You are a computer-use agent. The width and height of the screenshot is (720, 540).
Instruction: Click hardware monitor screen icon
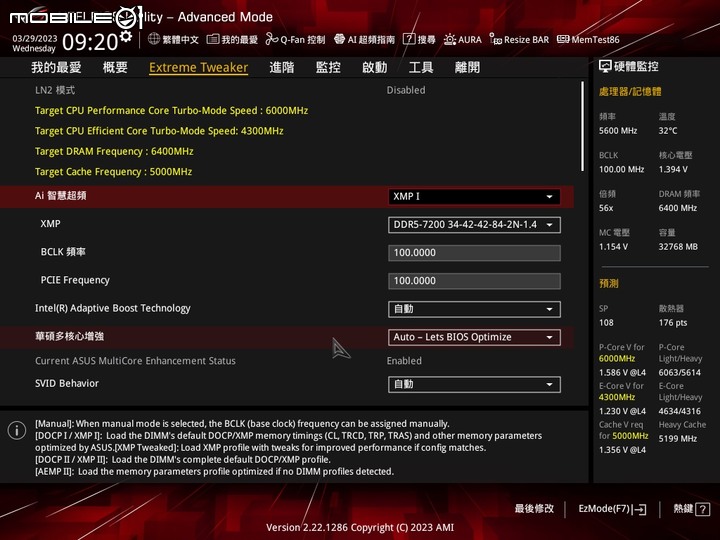605,67
